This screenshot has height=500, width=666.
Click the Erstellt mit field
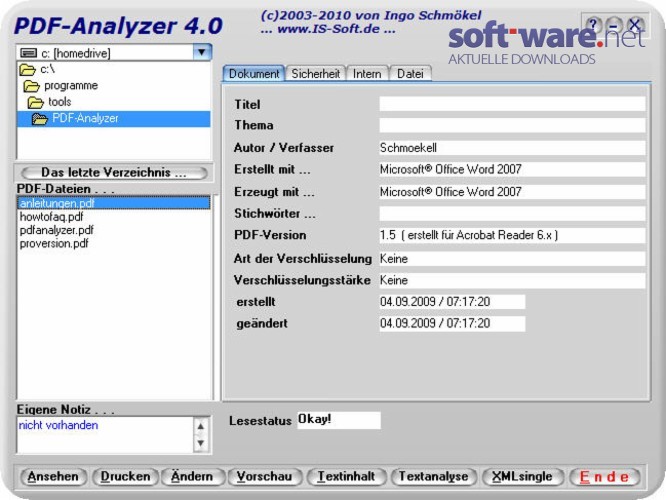point(512,169)
